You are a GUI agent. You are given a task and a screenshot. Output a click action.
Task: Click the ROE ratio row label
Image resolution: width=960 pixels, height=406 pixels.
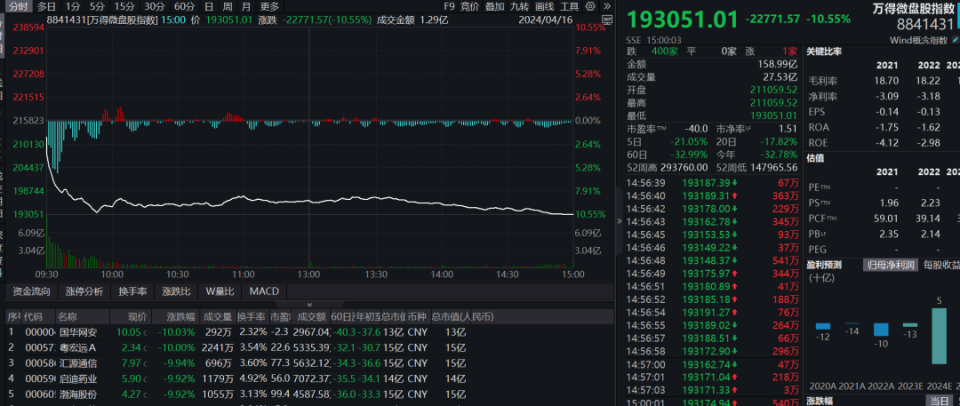click(x=817, y=143)
